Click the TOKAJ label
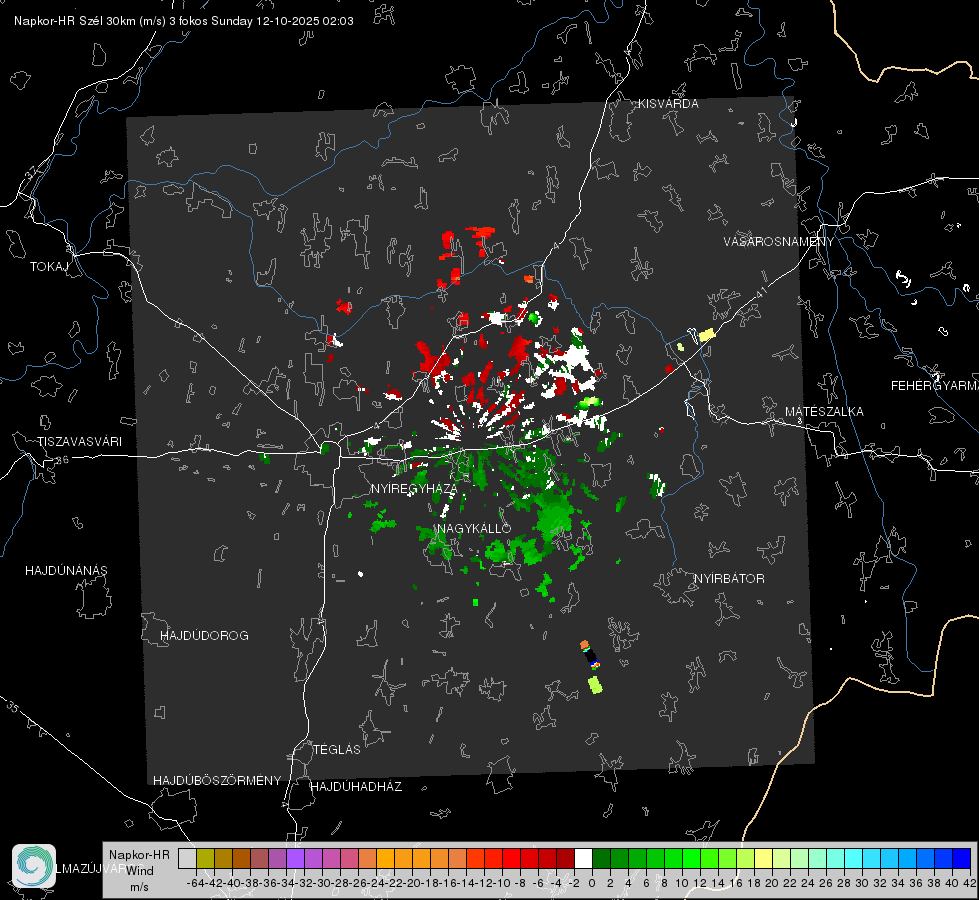 pos(49,267)
